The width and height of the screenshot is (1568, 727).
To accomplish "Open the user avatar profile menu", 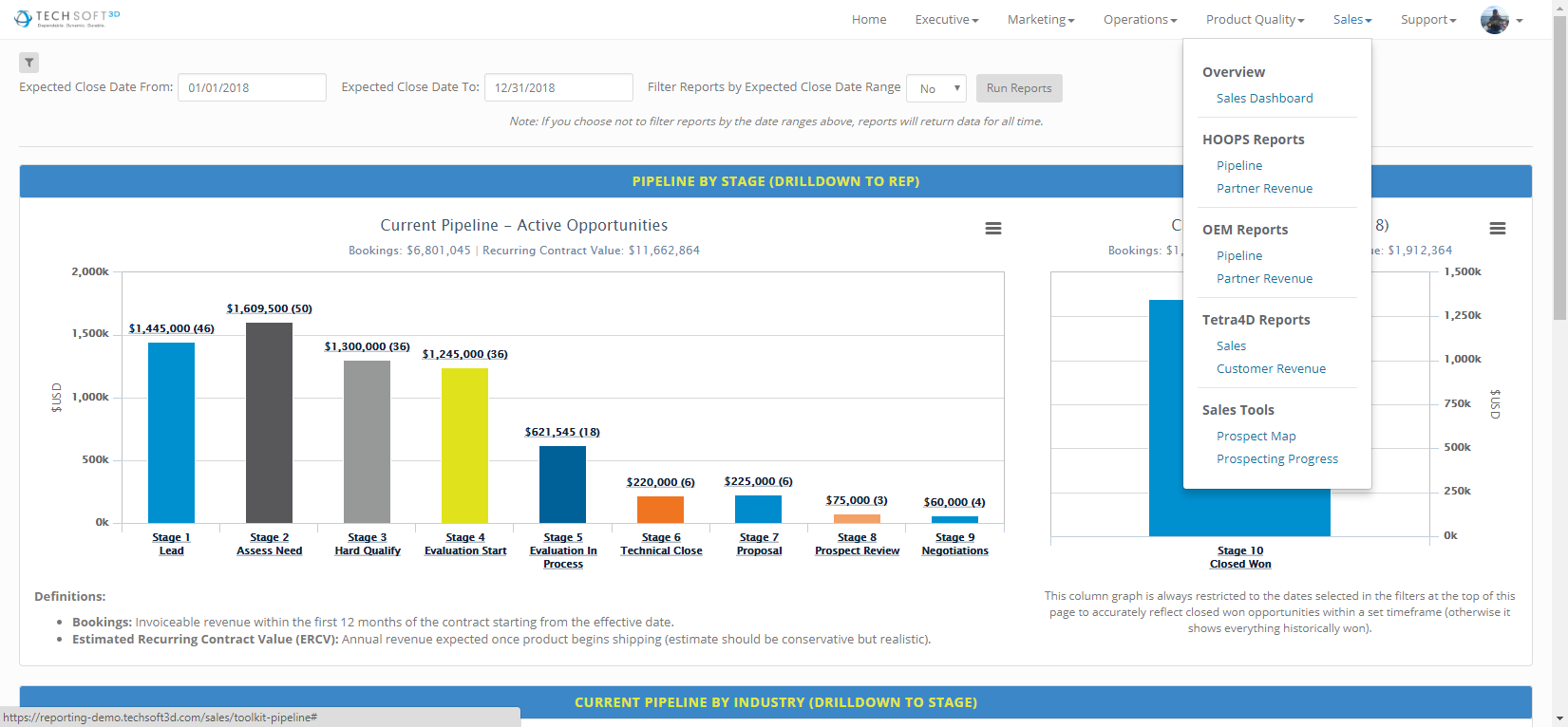I will (1502, 20).
